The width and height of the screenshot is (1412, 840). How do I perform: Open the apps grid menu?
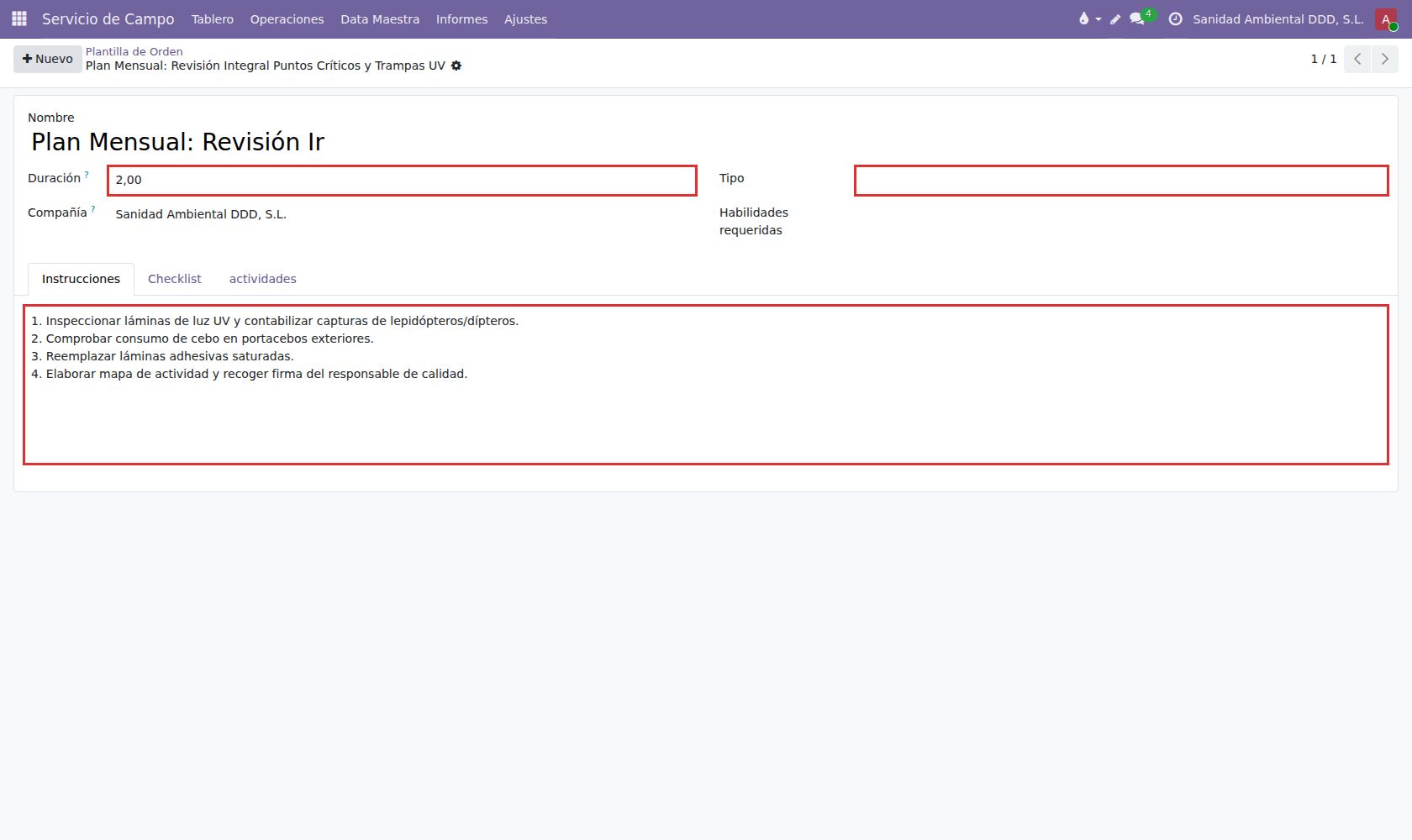19,18
